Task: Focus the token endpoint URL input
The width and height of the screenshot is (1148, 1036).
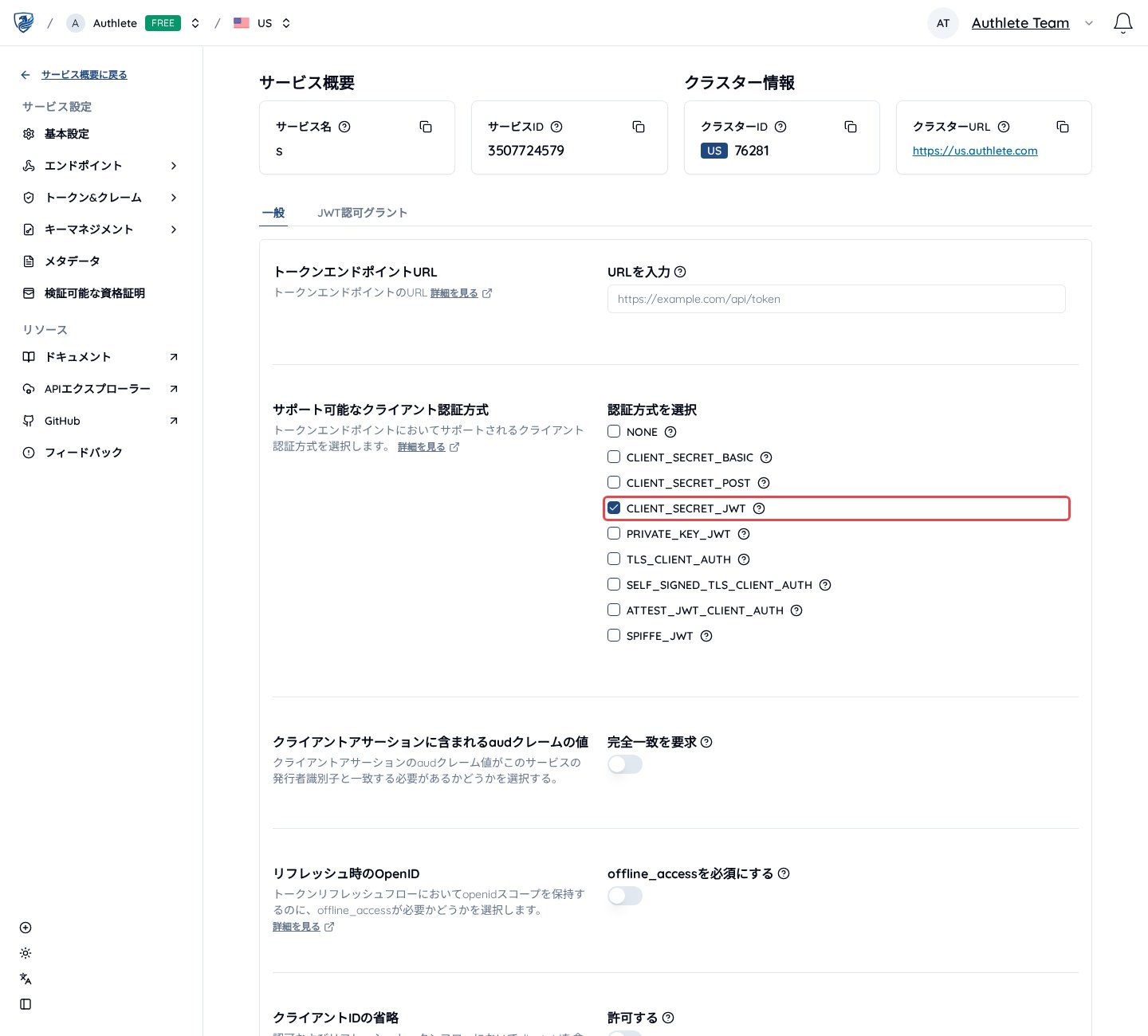Action: point(836,299)
